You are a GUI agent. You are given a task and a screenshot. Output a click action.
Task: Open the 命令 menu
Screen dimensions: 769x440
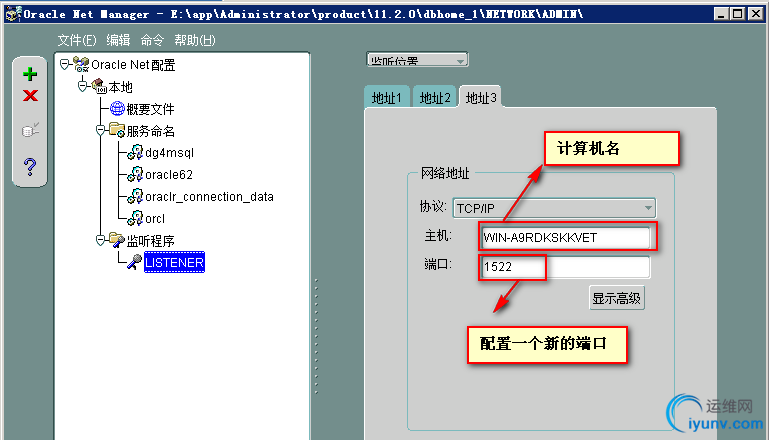(152, 40)
